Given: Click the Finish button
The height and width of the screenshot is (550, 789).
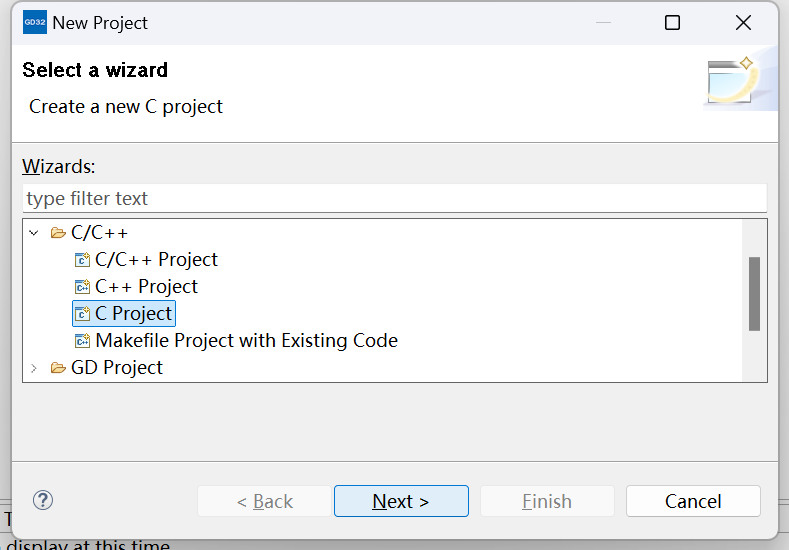Looking at the screenshot, I should 547,501.
